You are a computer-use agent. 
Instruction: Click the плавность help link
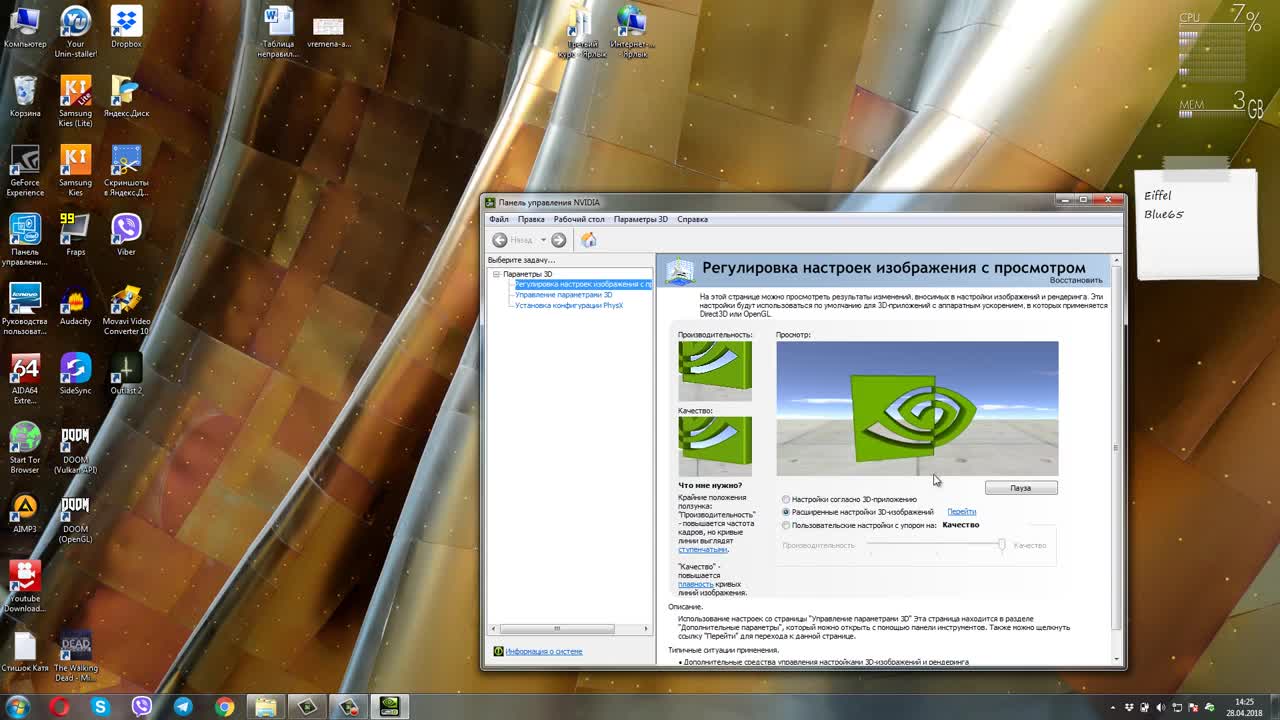(696, 584)
